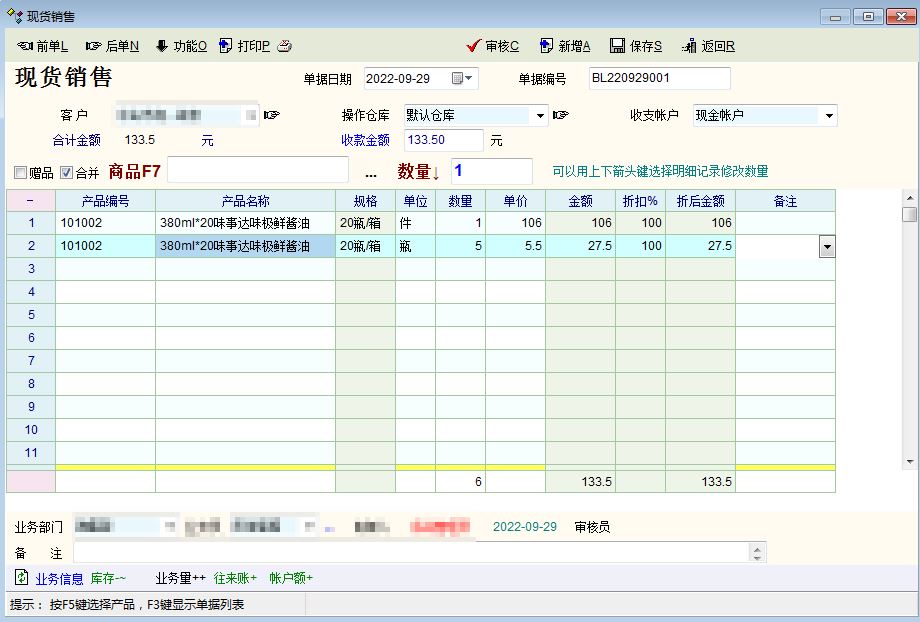Approve the document with 审核C
920x622 pixels.
[493, 46]
